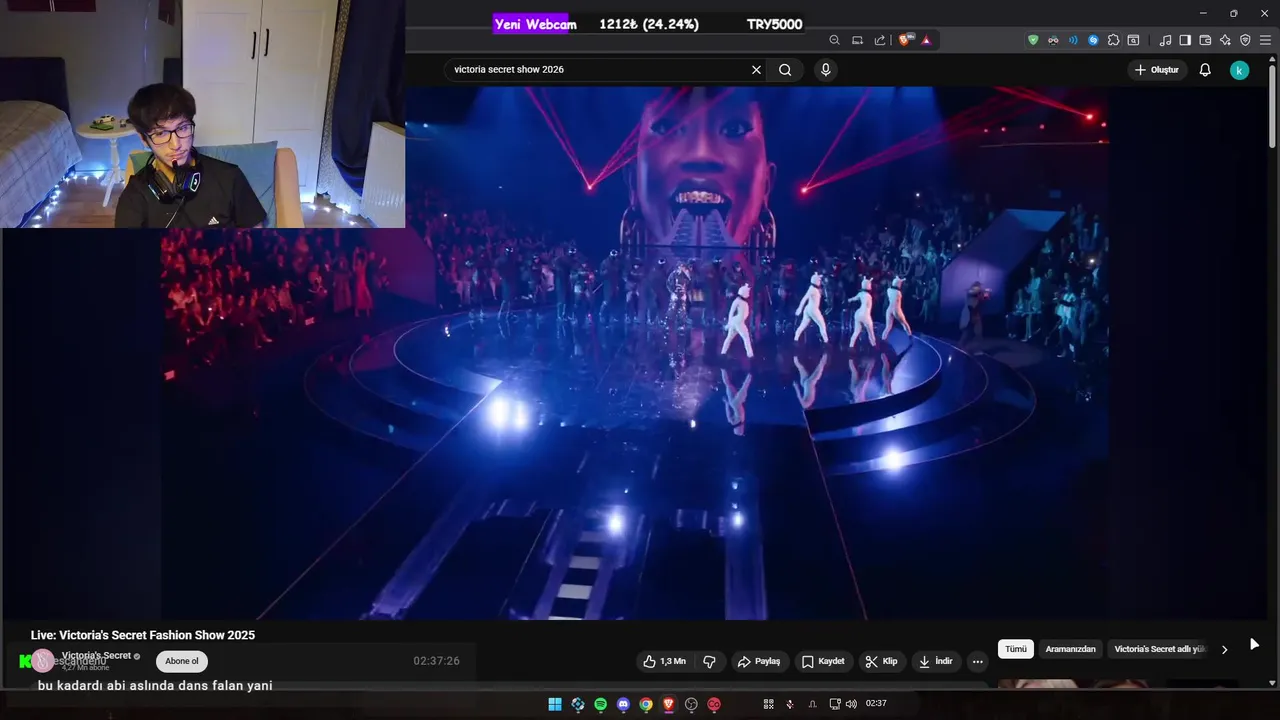Like the video with 1,3 Mn likes

[665, 661]
